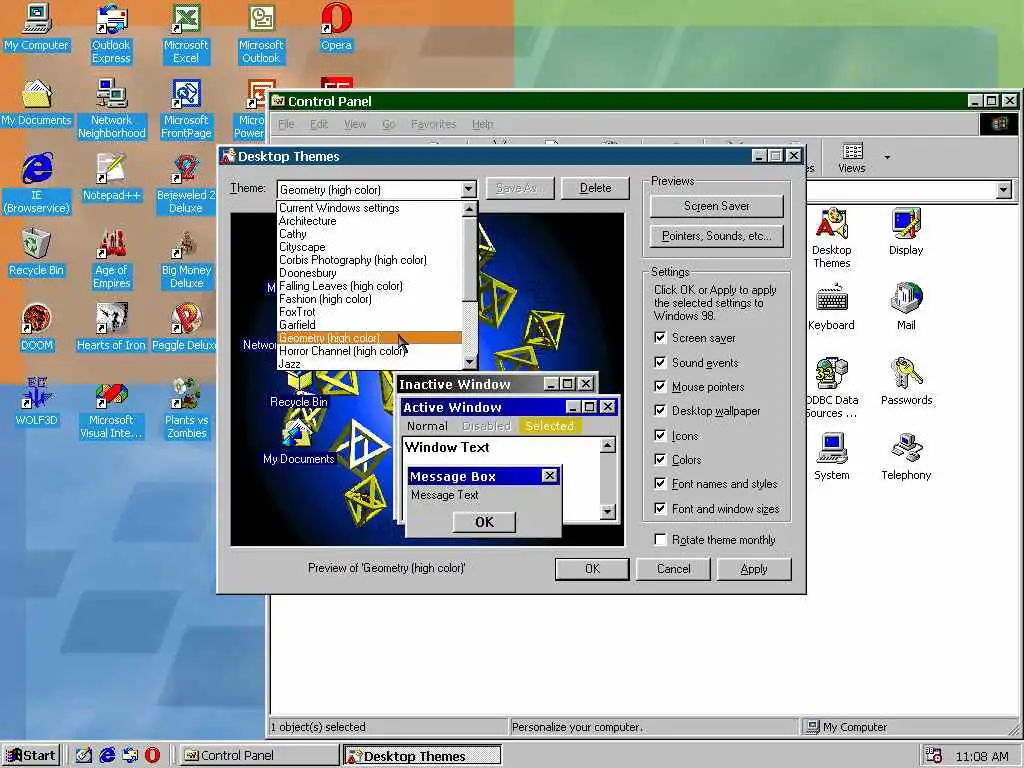Launch Opera from the desktop icon

coord(336,27)
